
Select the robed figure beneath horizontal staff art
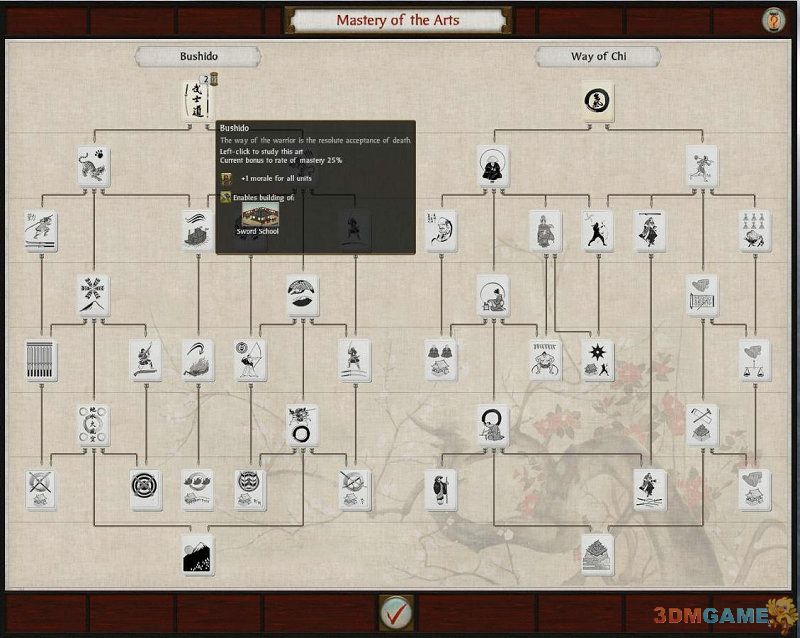(649, 231)
